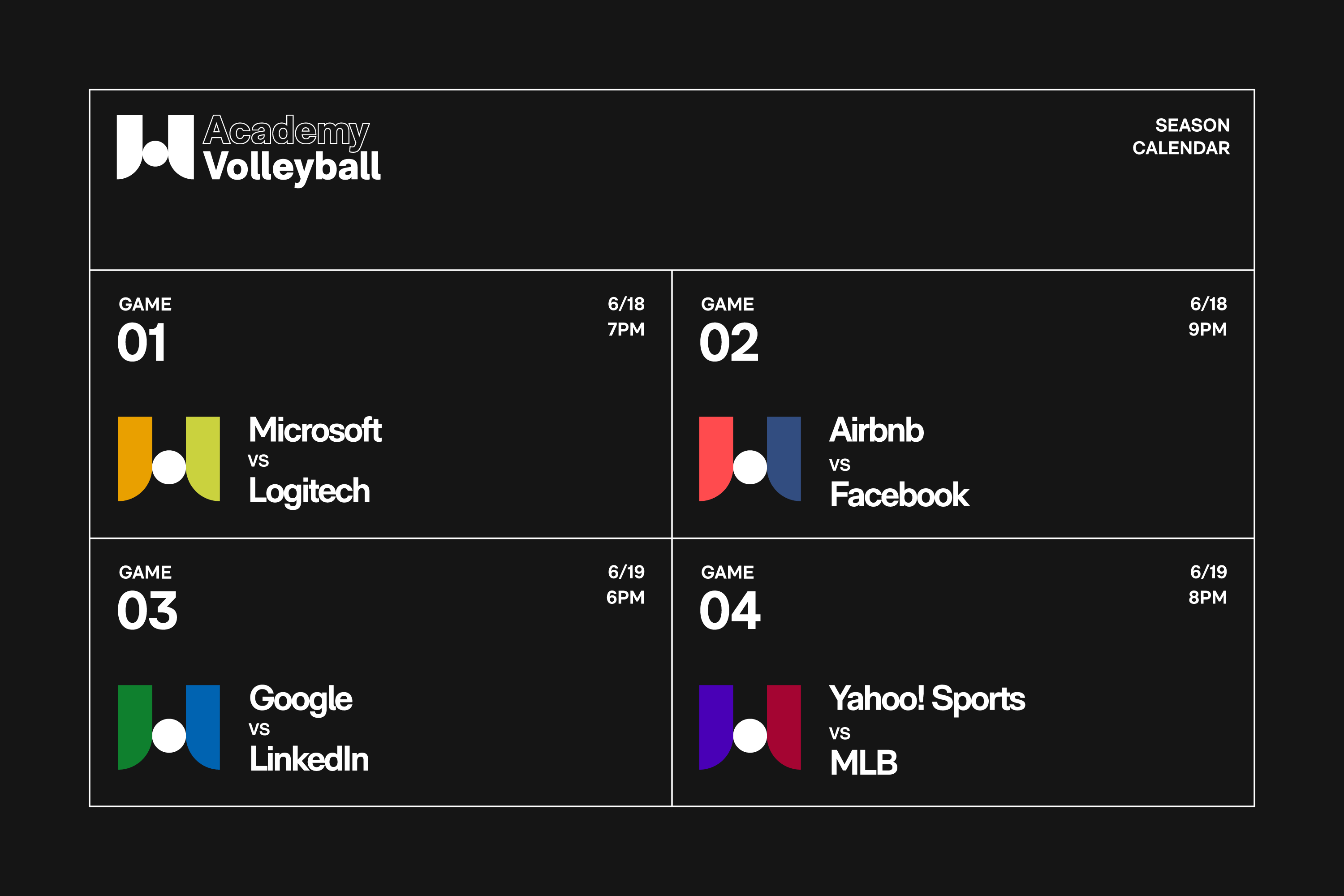
Task: Click the orange and yellow Game 01 emblem
Action: (168, 459)
